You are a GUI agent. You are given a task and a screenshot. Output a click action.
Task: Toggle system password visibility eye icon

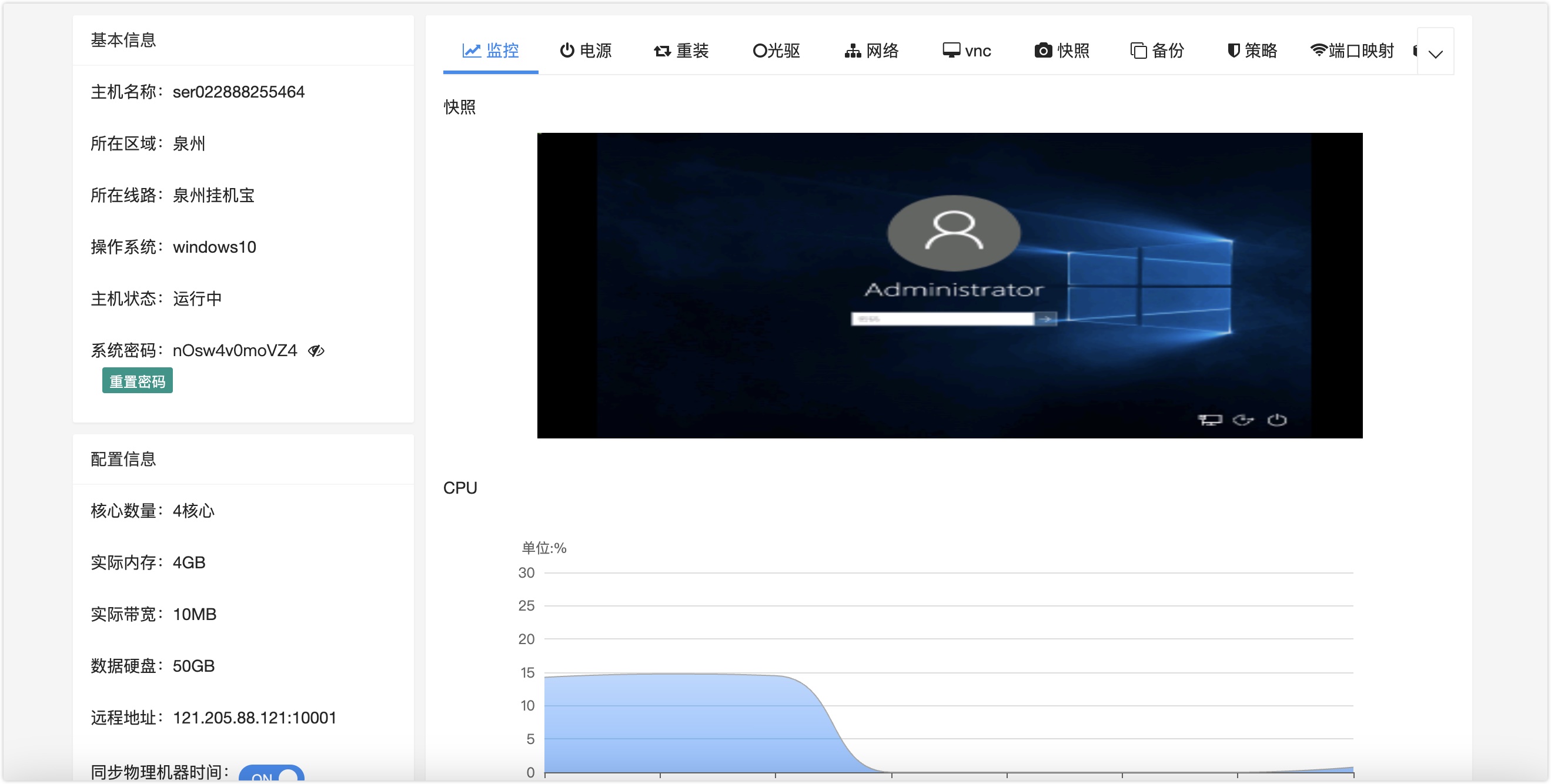point(316,351)
